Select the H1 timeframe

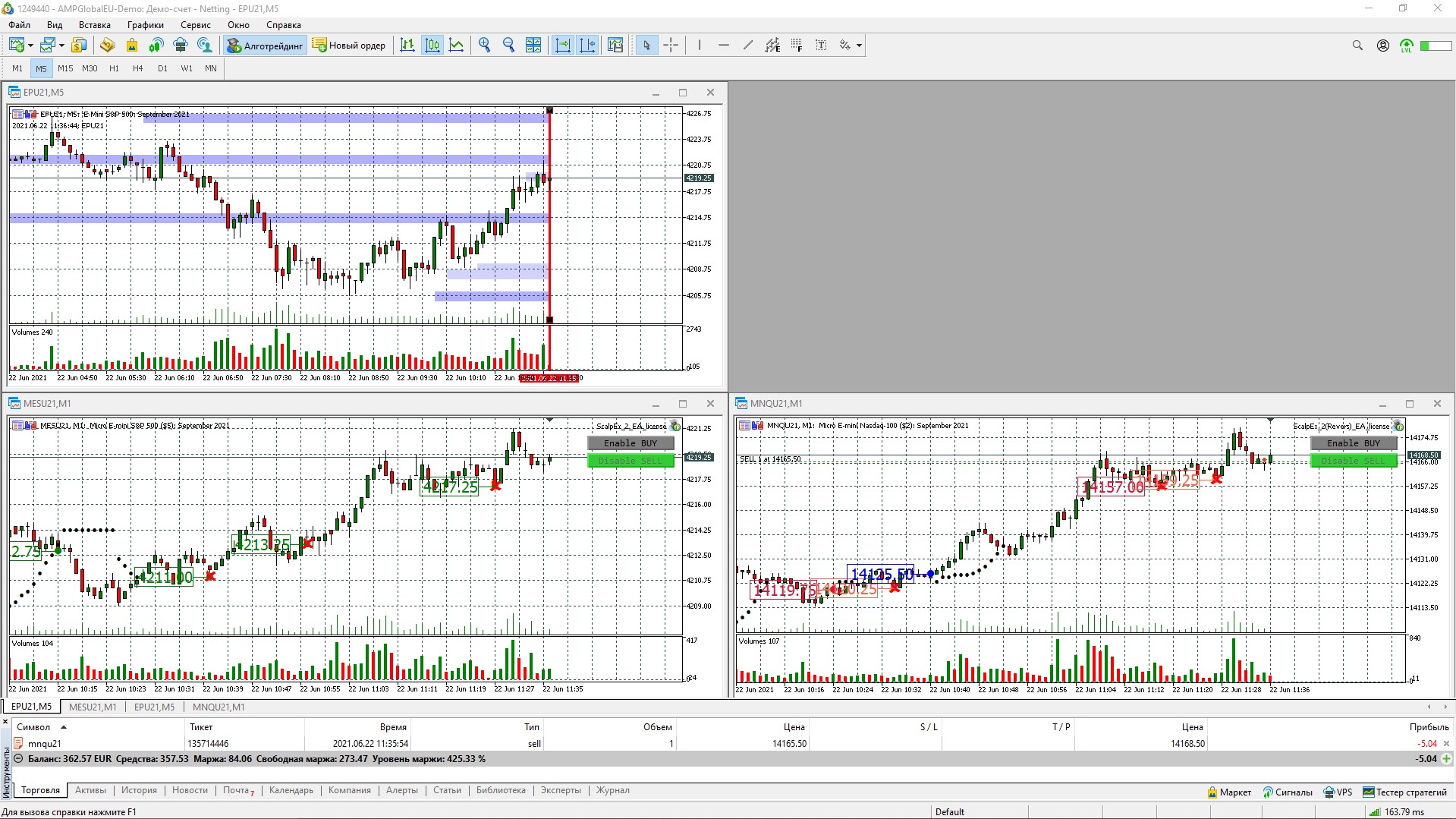click(x=114, y=68)
